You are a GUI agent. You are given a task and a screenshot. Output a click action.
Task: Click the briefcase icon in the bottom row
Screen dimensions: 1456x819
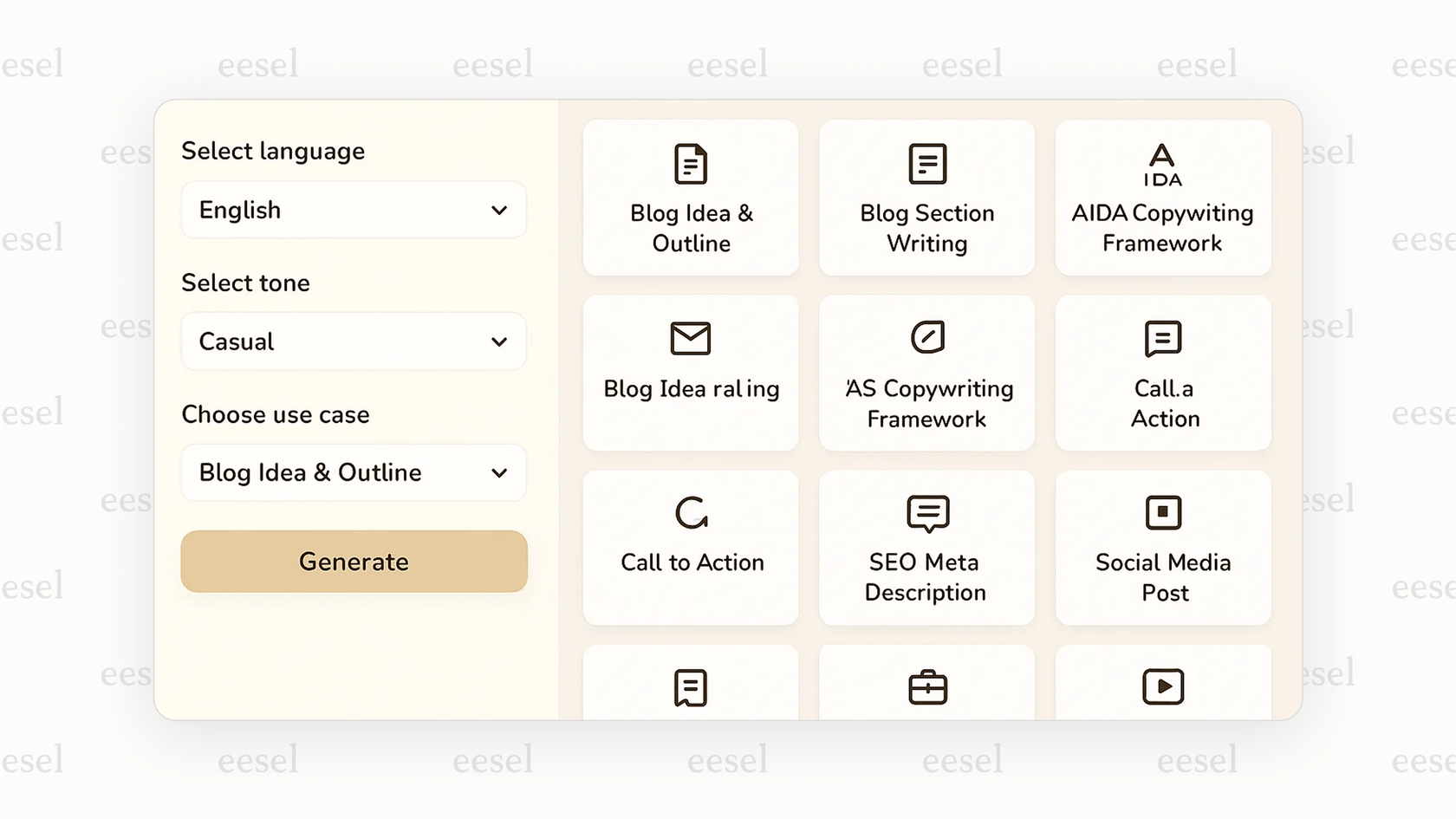point(926,686)
